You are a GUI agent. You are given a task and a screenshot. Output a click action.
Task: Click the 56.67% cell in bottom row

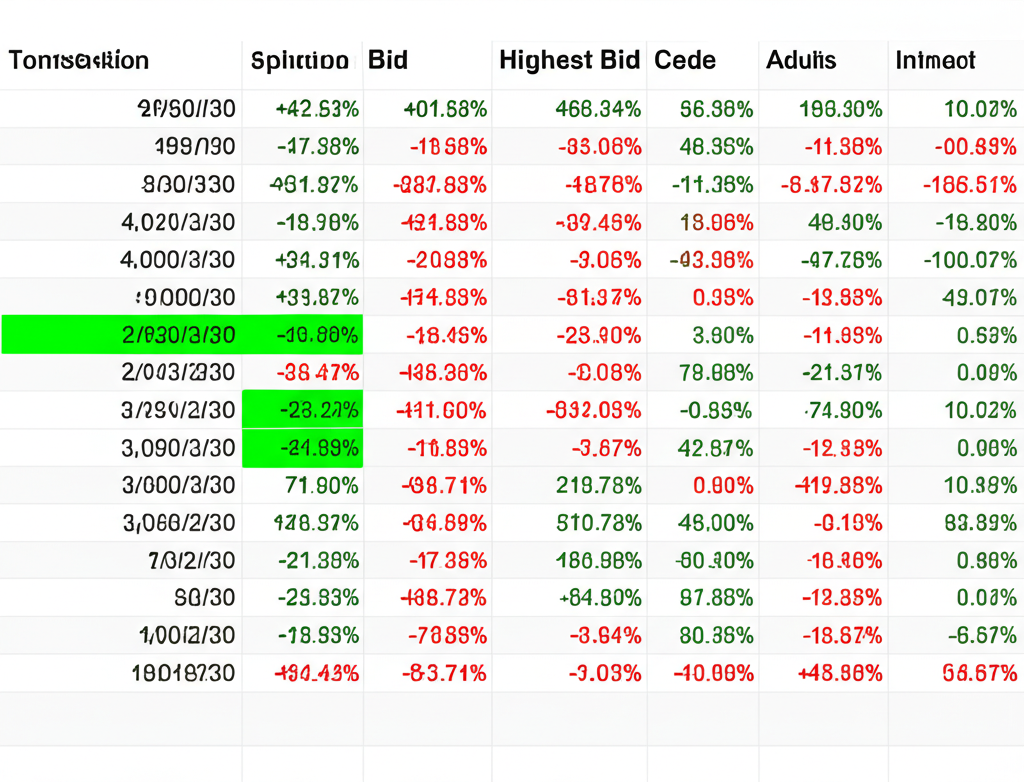979,674
